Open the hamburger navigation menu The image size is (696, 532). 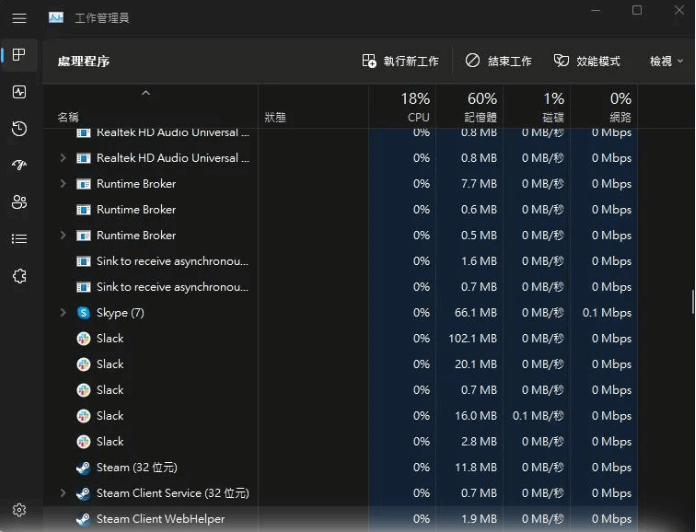tap(19, 18)
